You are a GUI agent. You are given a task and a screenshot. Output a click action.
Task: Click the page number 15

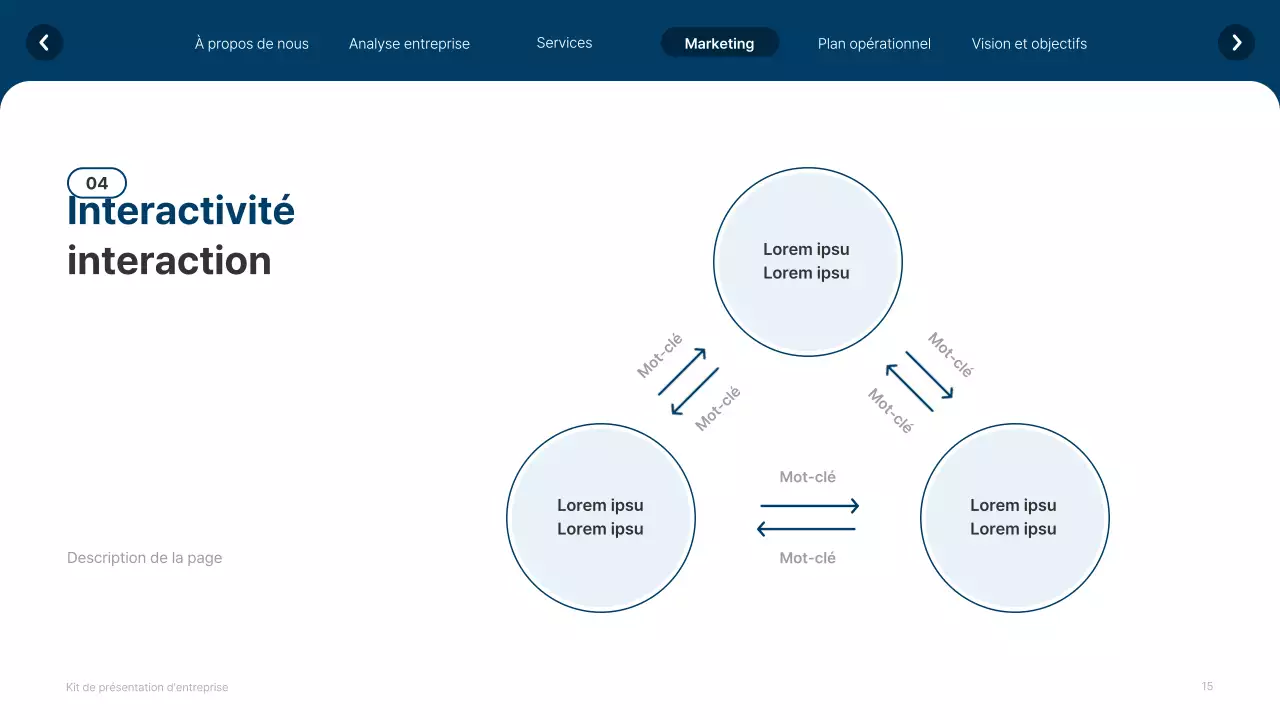[x=1206, y=686]
